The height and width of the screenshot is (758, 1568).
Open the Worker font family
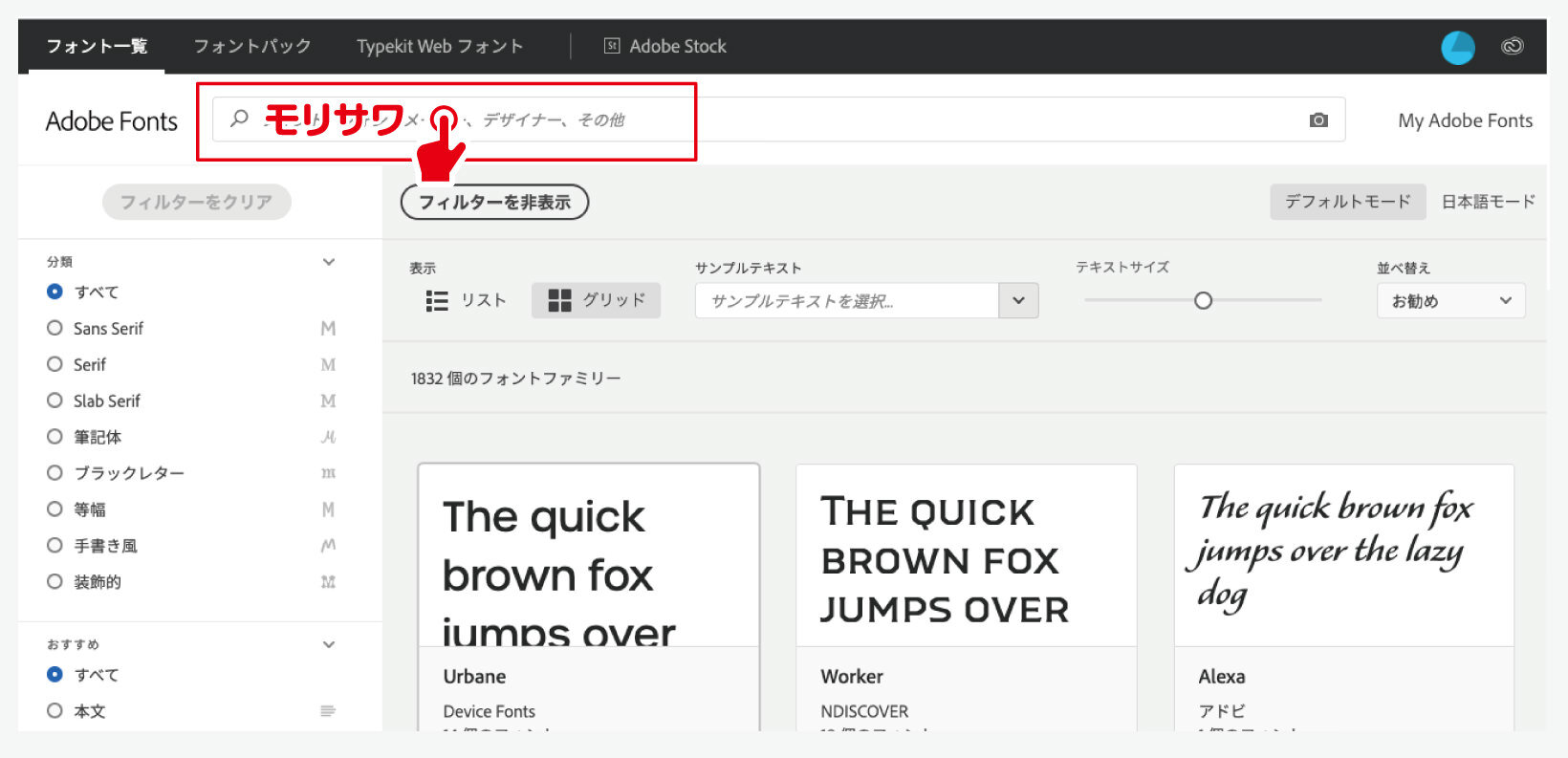pos(852,676)
